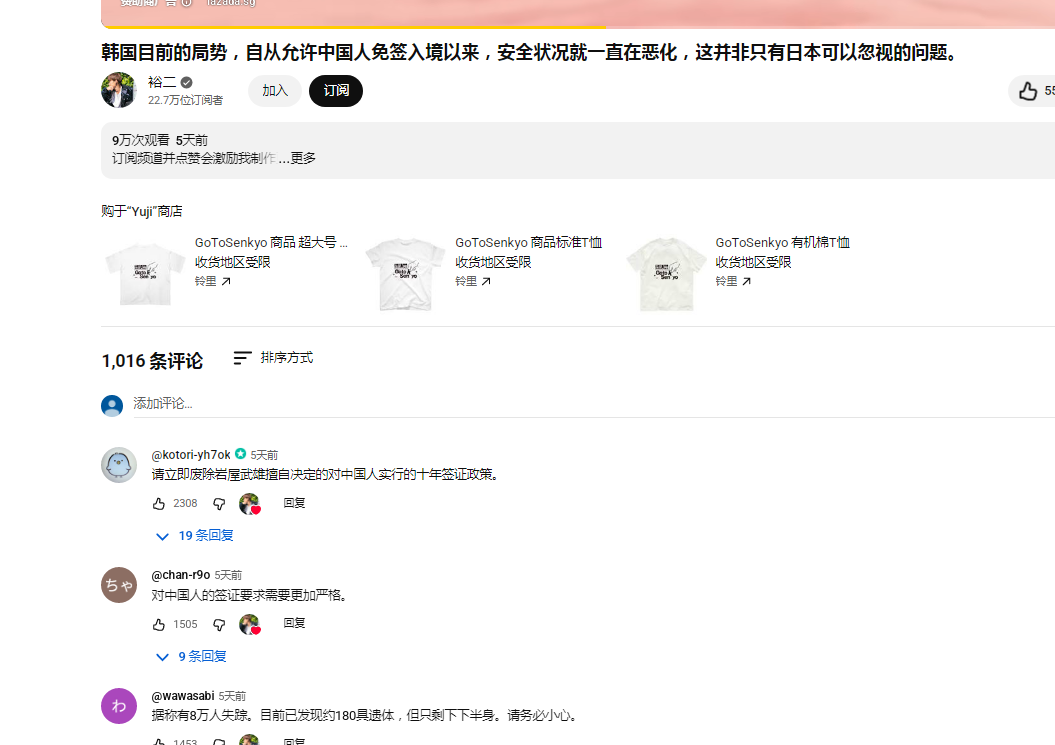
Task: Click the @wawasabi commenter avatar
Action: click(x=118, y=705)
